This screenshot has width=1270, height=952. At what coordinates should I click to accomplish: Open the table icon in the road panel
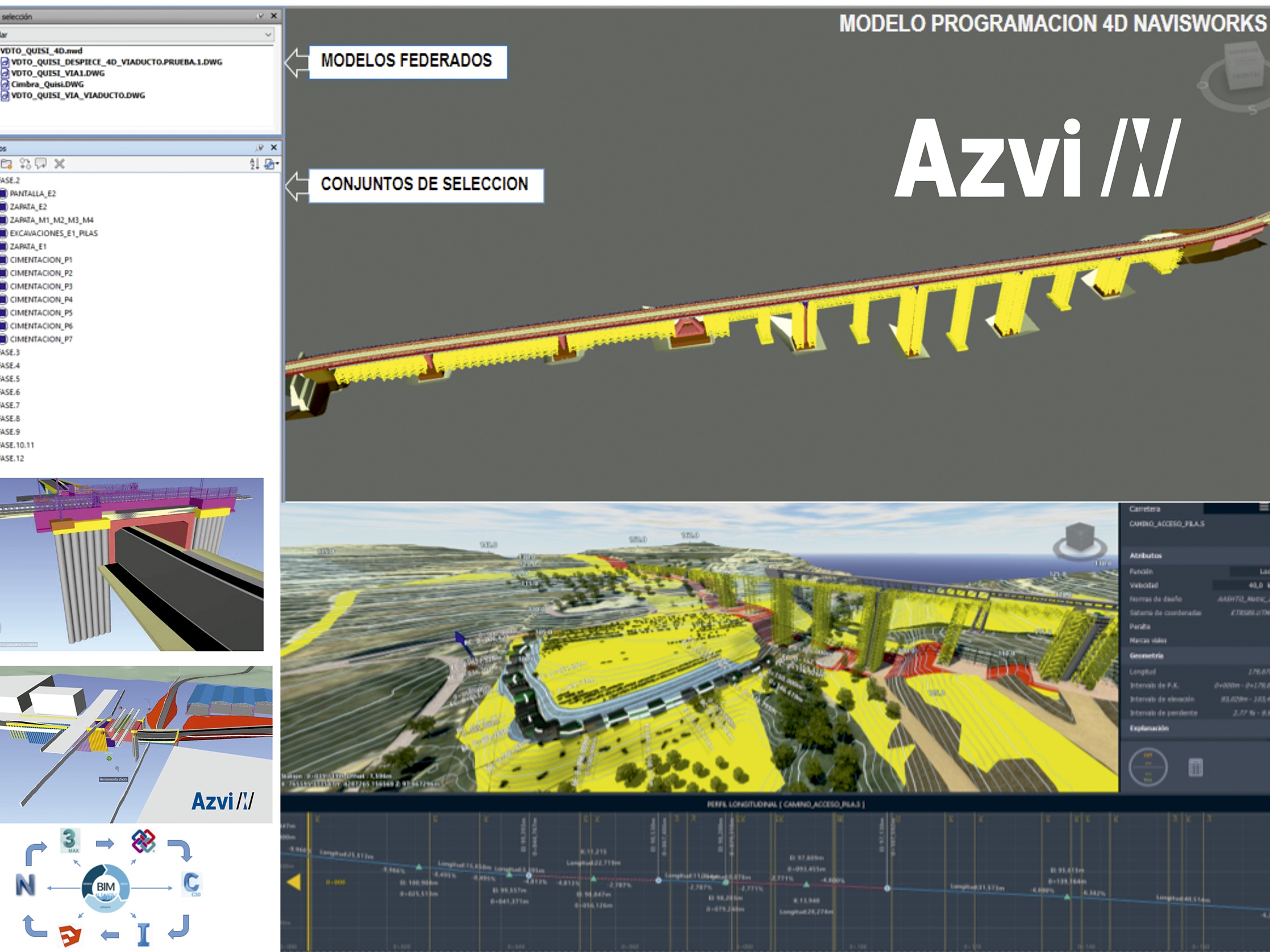point(1196,767)
